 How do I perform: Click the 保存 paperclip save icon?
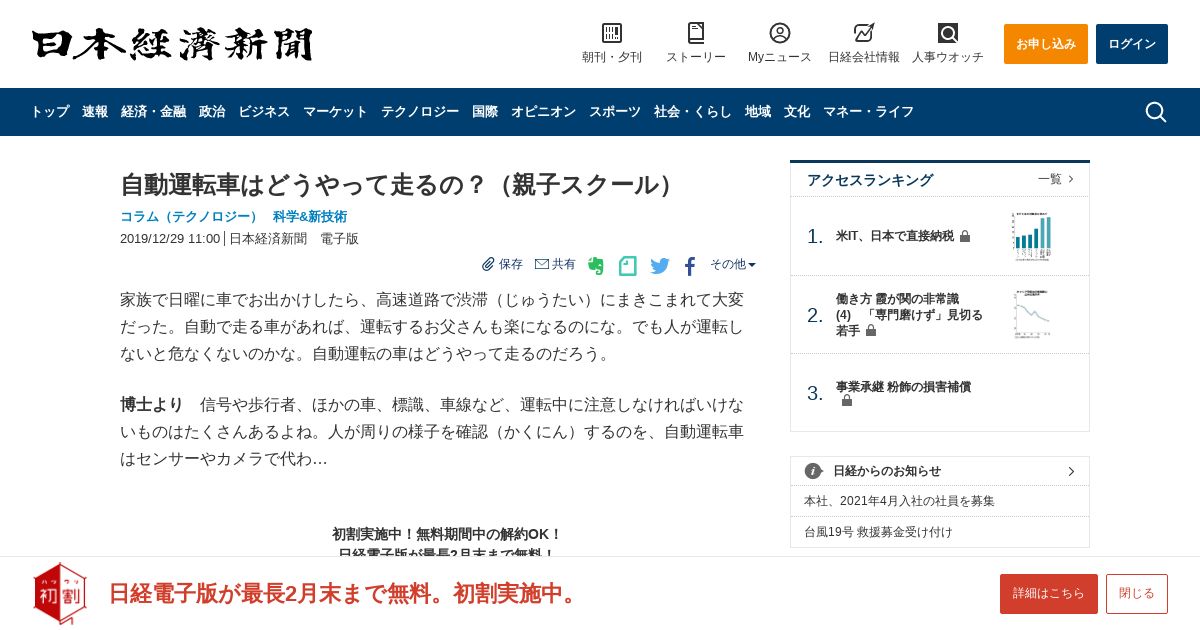(x=489, y=264)
